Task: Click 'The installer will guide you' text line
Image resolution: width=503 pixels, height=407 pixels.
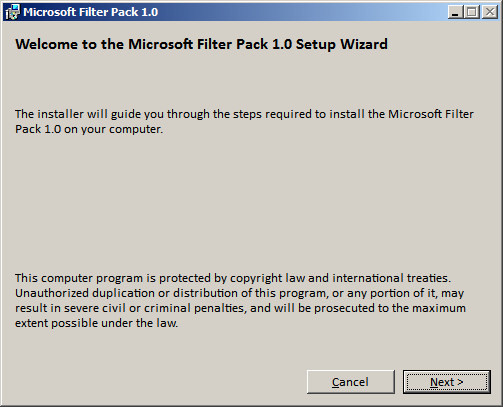Action: tap(244, 114)
